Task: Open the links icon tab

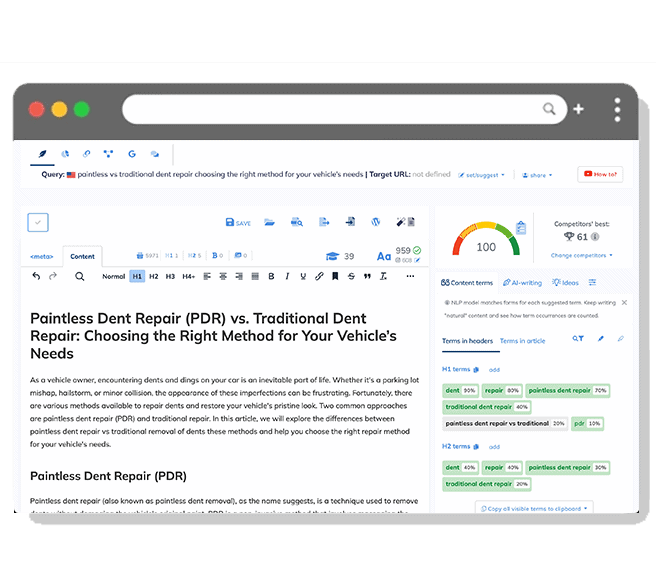Action: [86, 154]
